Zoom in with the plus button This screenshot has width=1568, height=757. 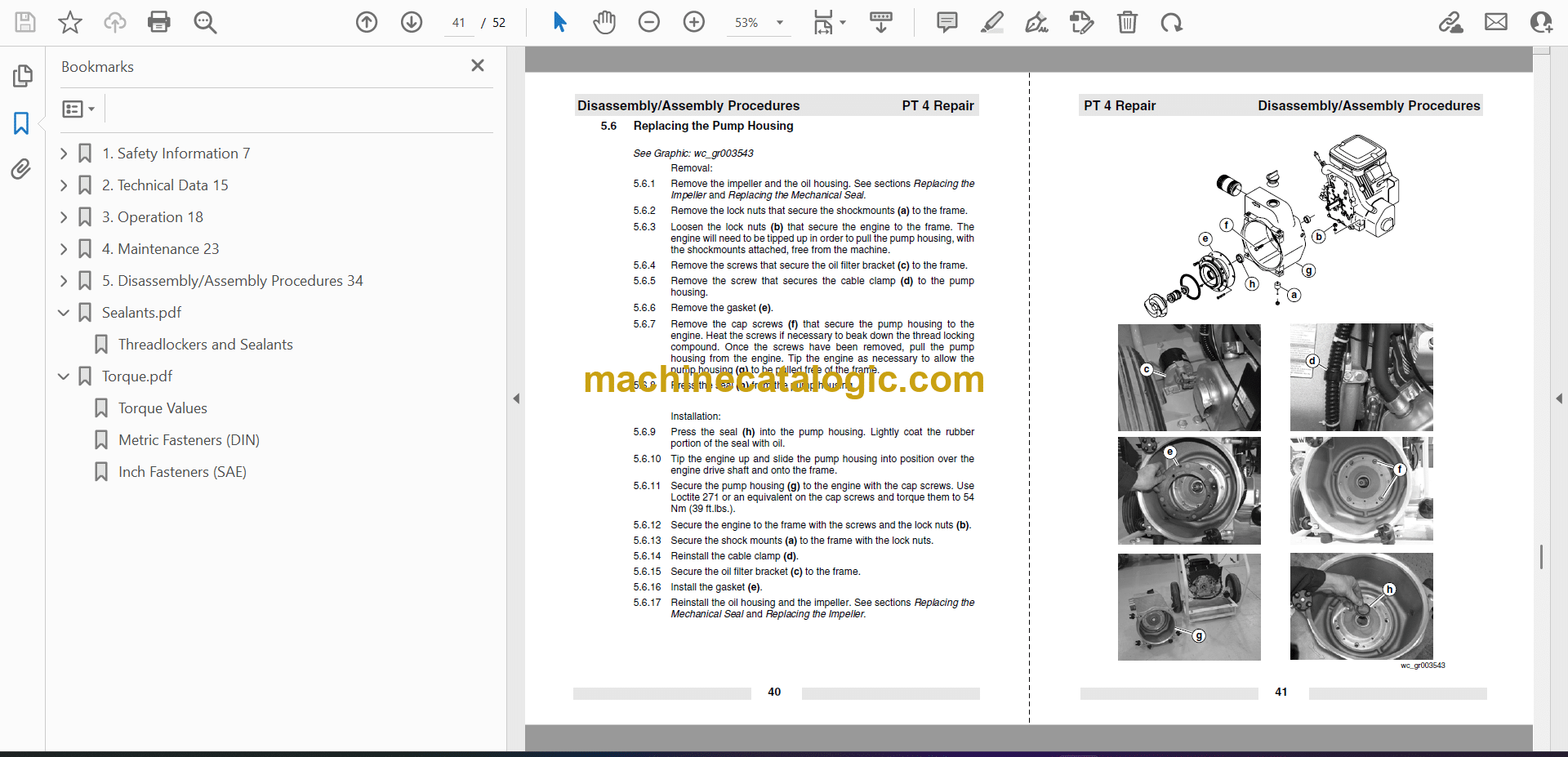694,22
